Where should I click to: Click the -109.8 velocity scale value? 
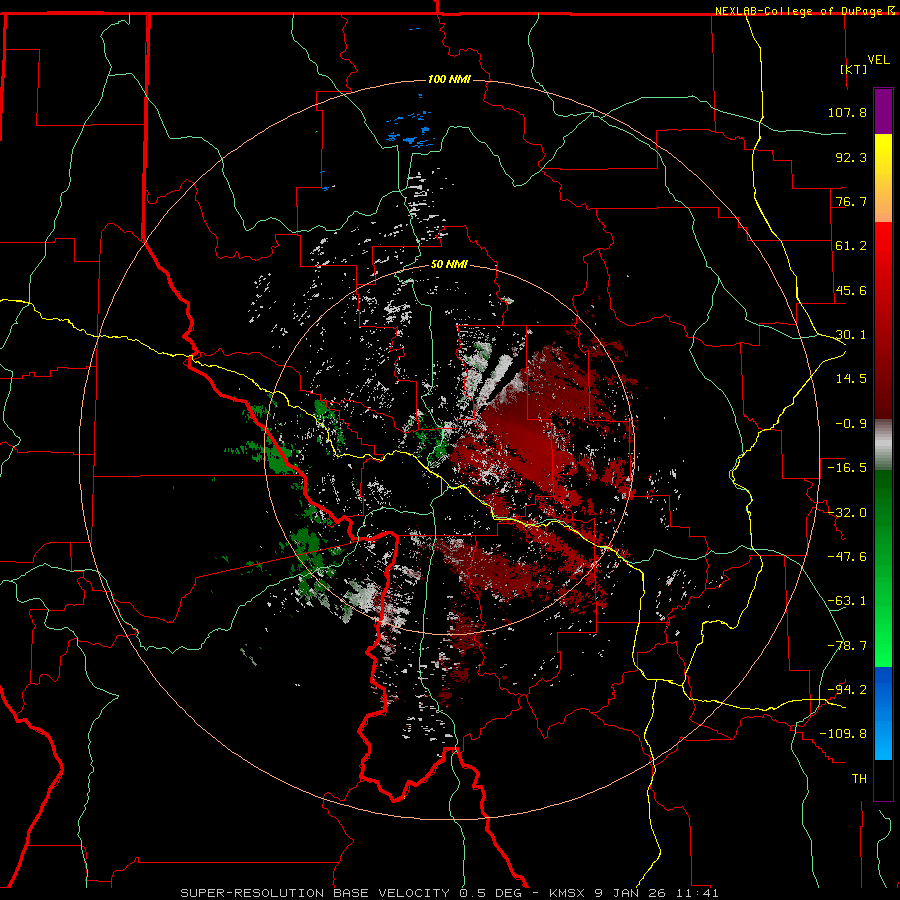point(843,734)
